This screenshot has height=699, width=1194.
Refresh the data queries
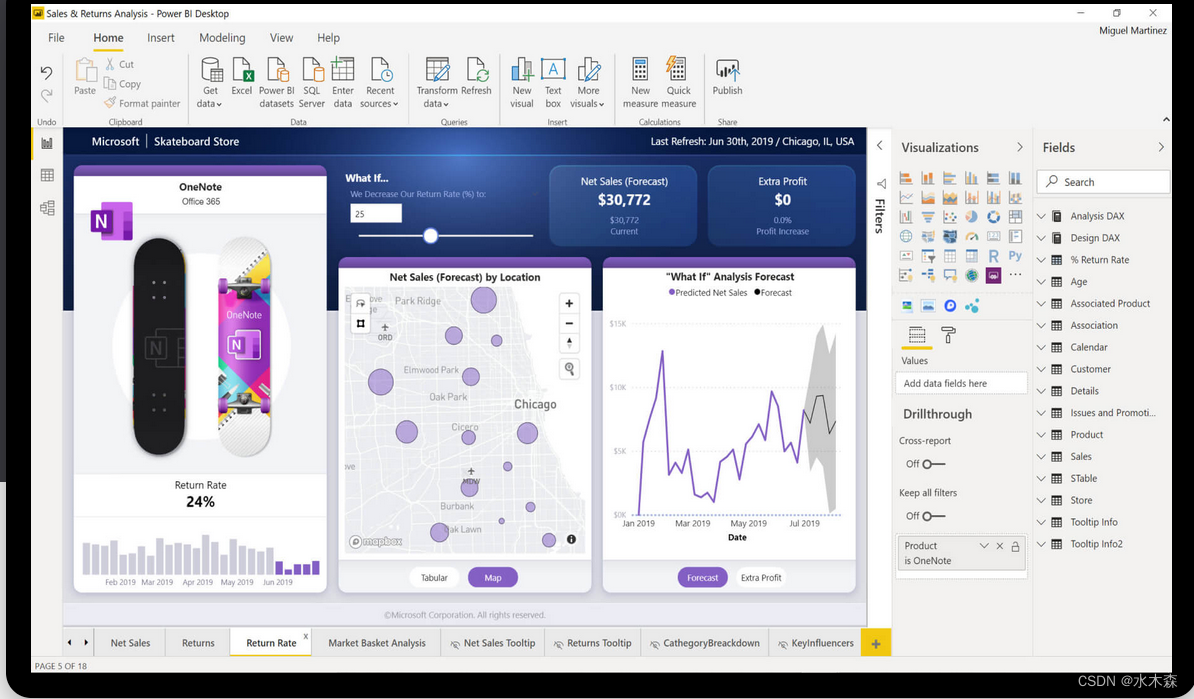[x=476, y=76]
